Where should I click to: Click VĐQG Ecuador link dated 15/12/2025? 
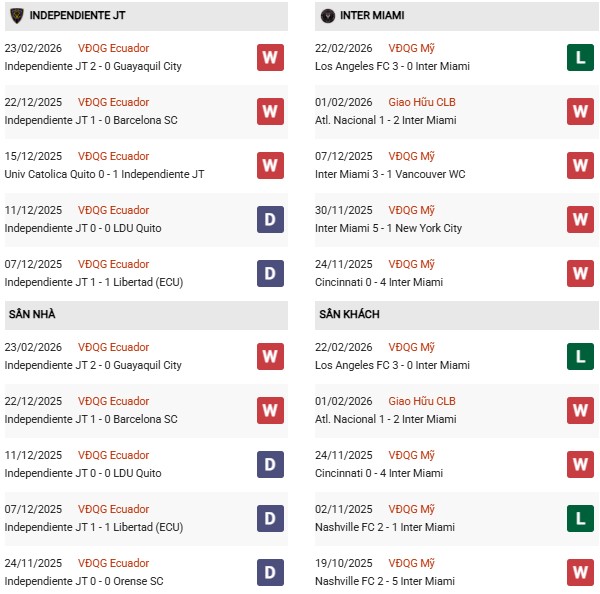coord(113,156)
